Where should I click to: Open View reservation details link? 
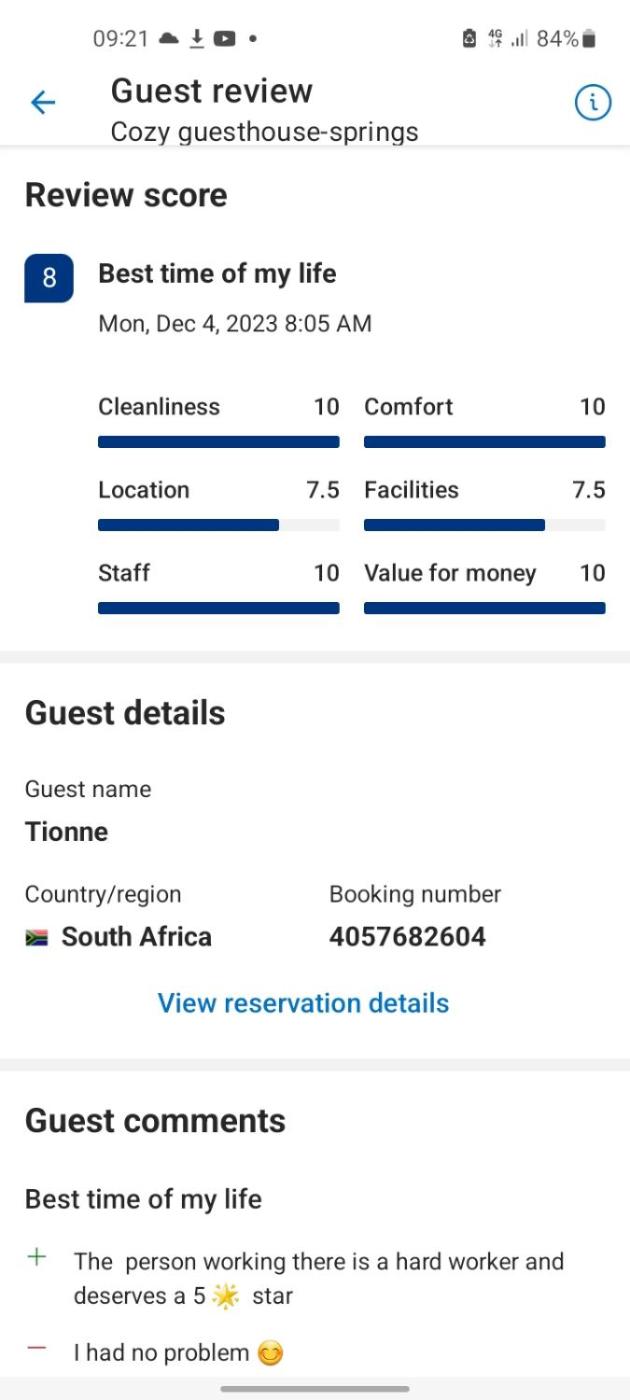coord(303,1003)
